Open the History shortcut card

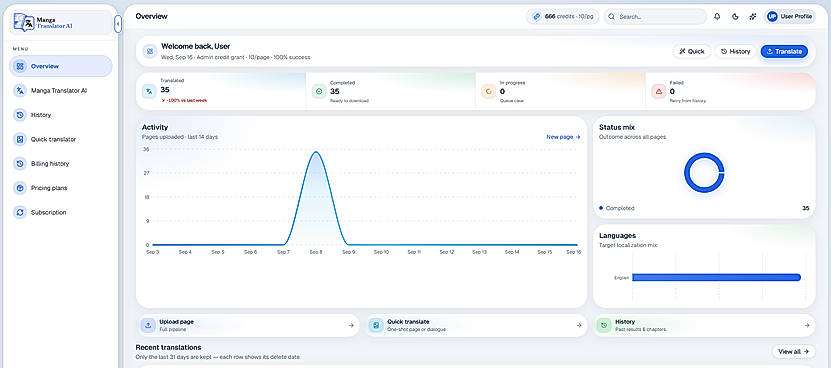(704, 326)
